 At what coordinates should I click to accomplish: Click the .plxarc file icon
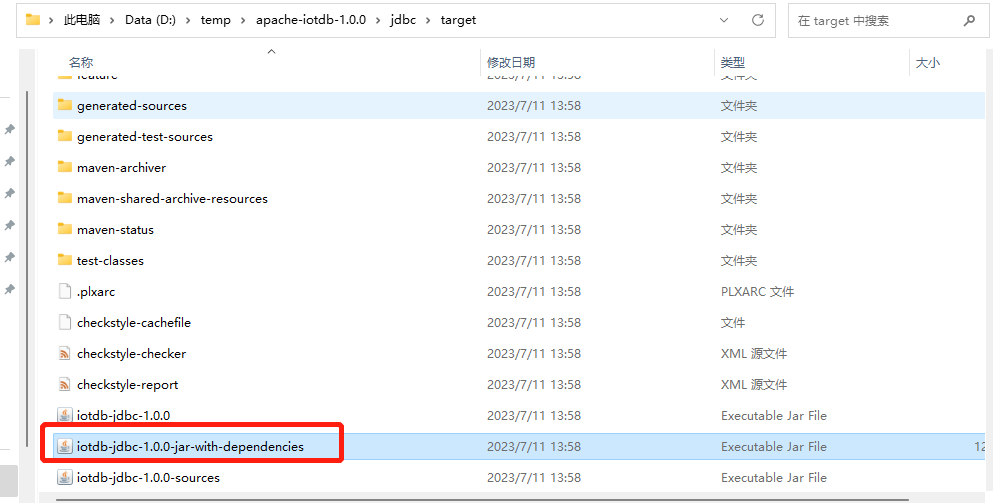click(x=65, y=291)
